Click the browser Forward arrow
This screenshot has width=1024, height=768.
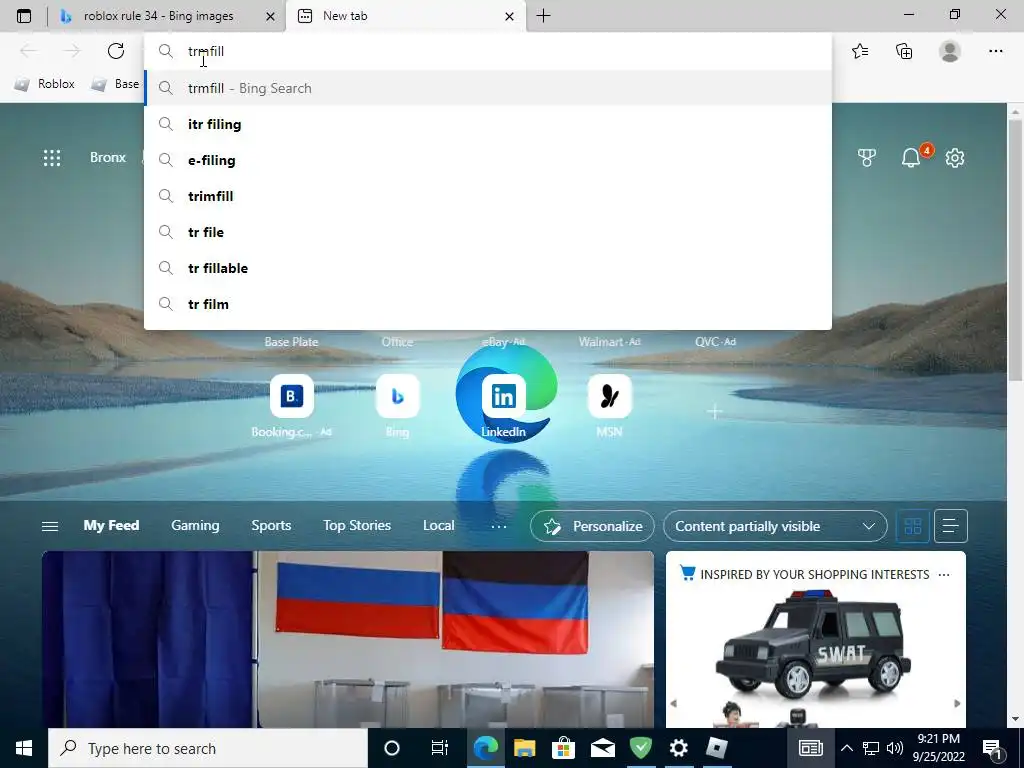[x=72, y=51]
